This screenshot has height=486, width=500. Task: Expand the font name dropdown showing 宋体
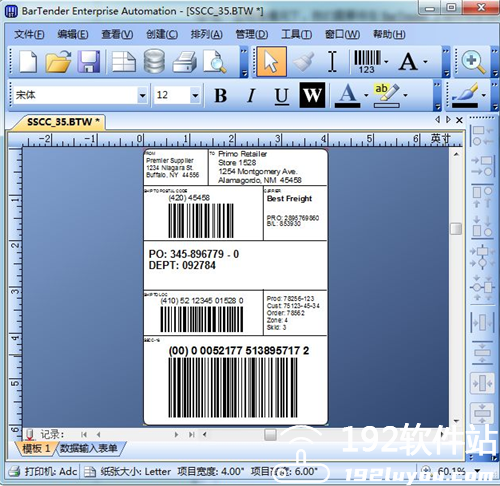[142, 95]
